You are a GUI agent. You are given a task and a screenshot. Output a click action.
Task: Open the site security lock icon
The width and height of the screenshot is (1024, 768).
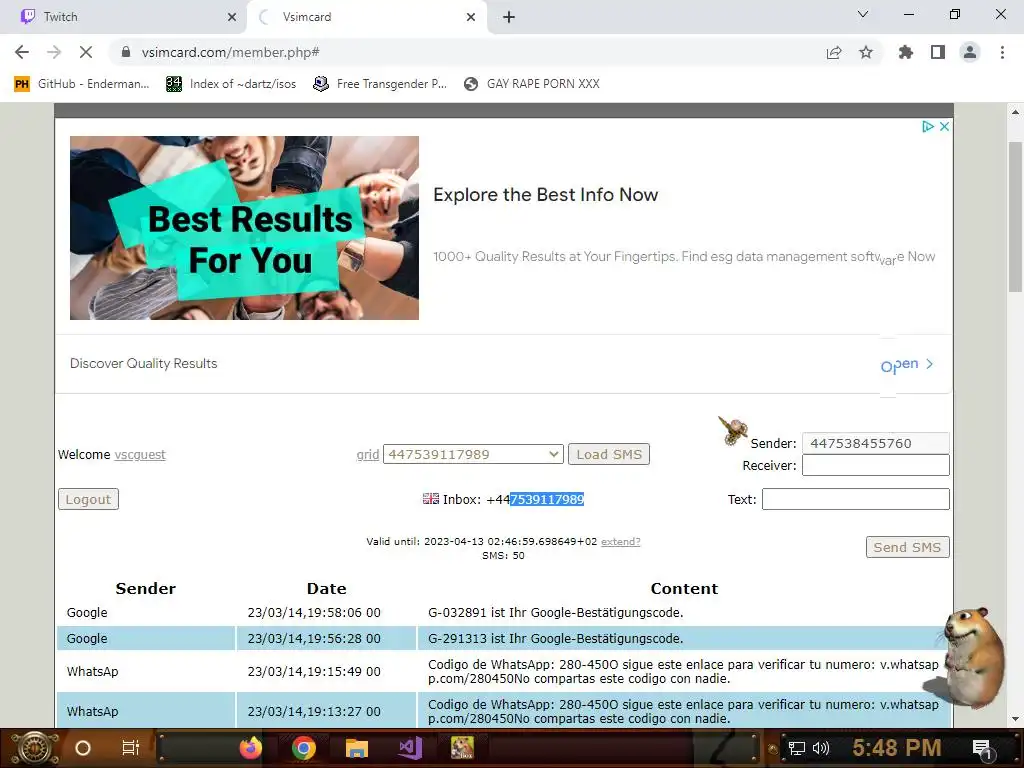tap(126, 52)
